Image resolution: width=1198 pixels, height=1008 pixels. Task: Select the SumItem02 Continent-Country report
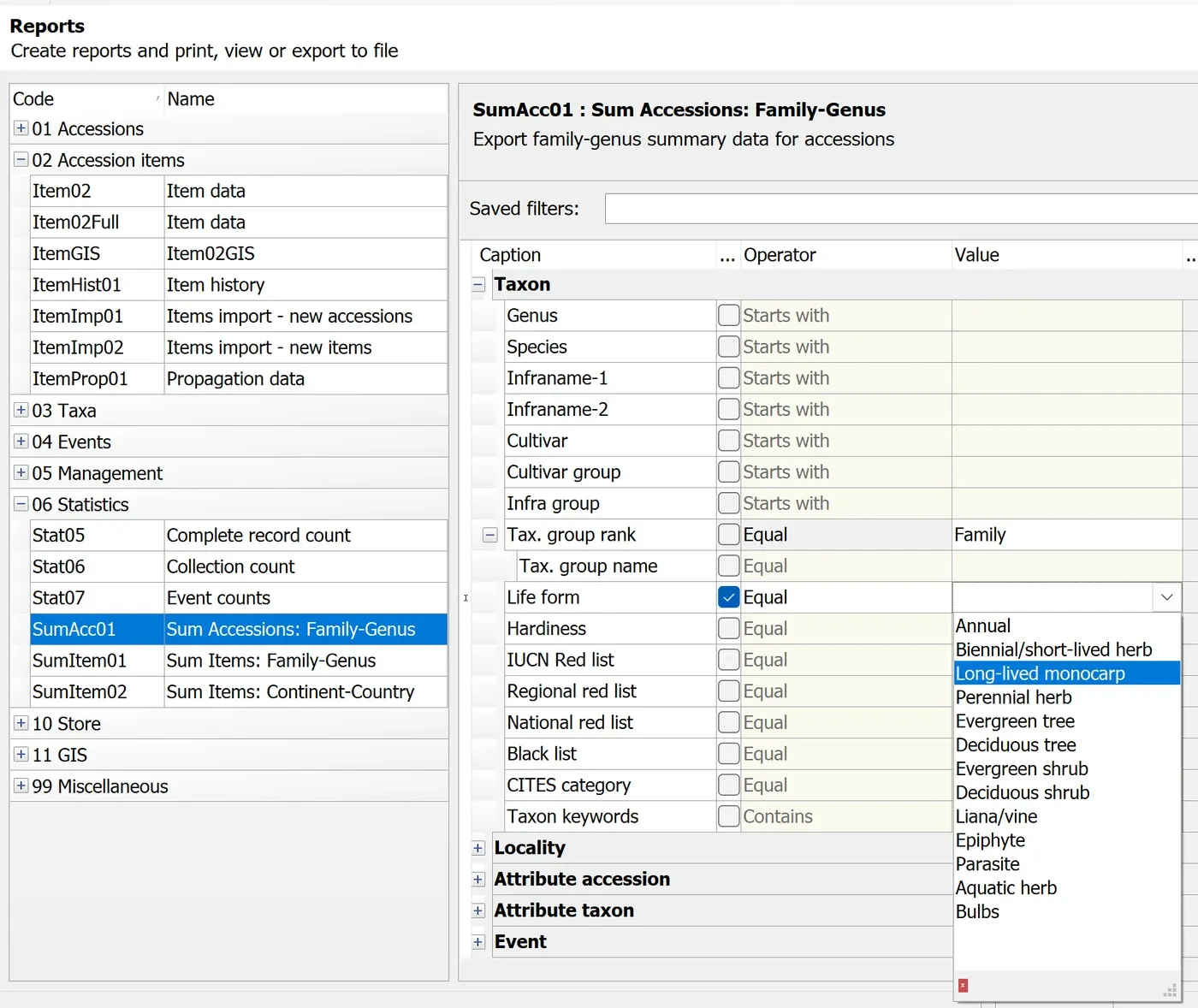(239, 691)
